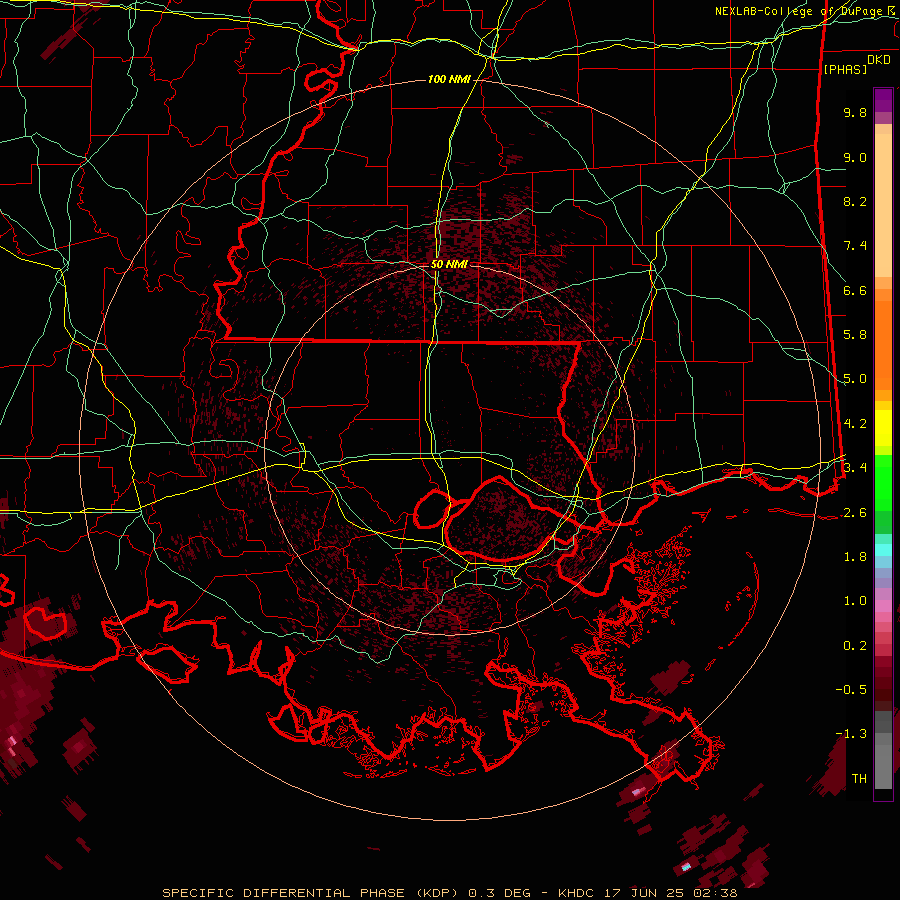Click the 9.0 value on the scale
Image resolution: width=900 pixels, height=900 pixels.
click(x=855, y=157)
